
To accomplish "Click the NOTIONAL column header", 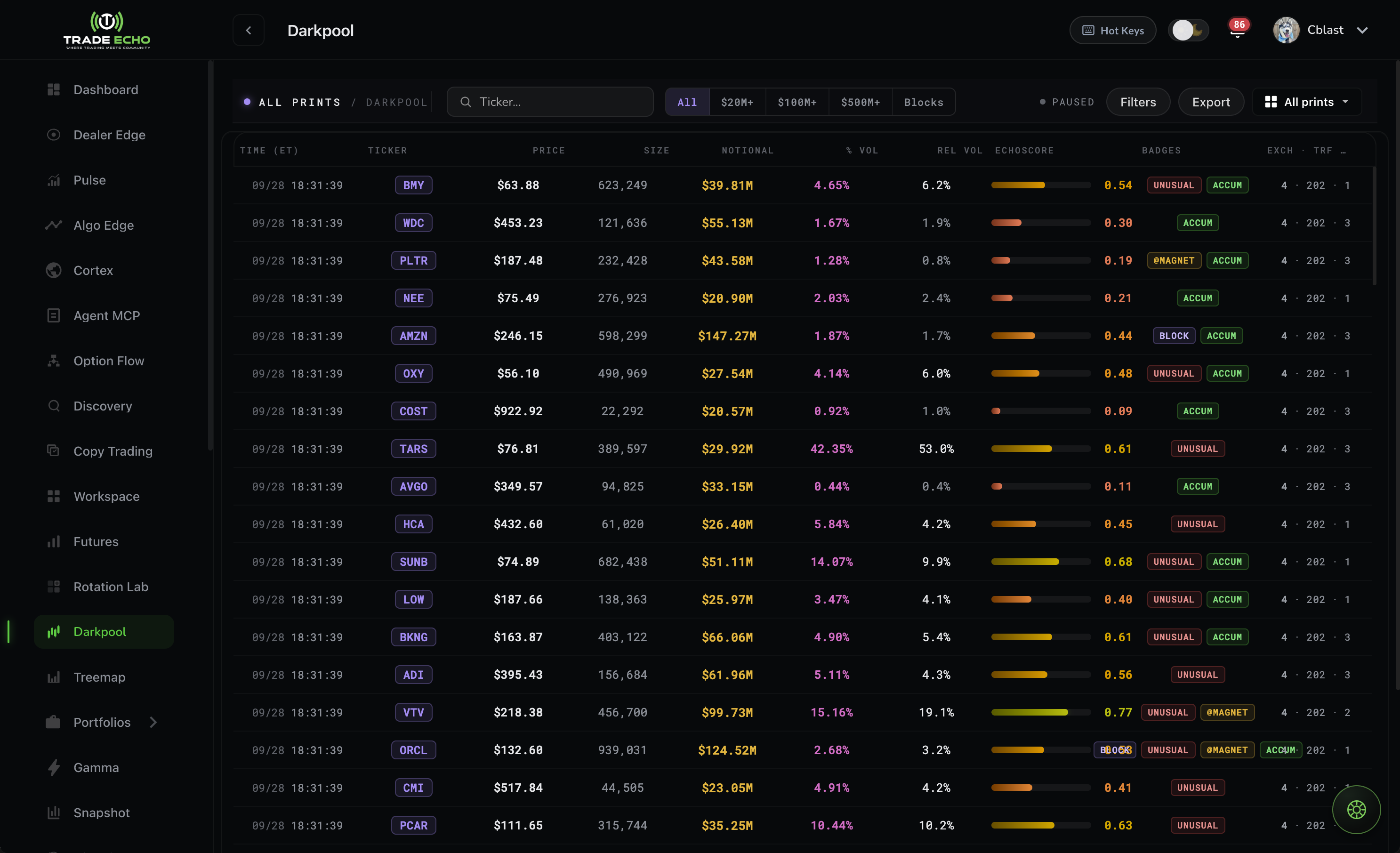I will pos(747,150).
